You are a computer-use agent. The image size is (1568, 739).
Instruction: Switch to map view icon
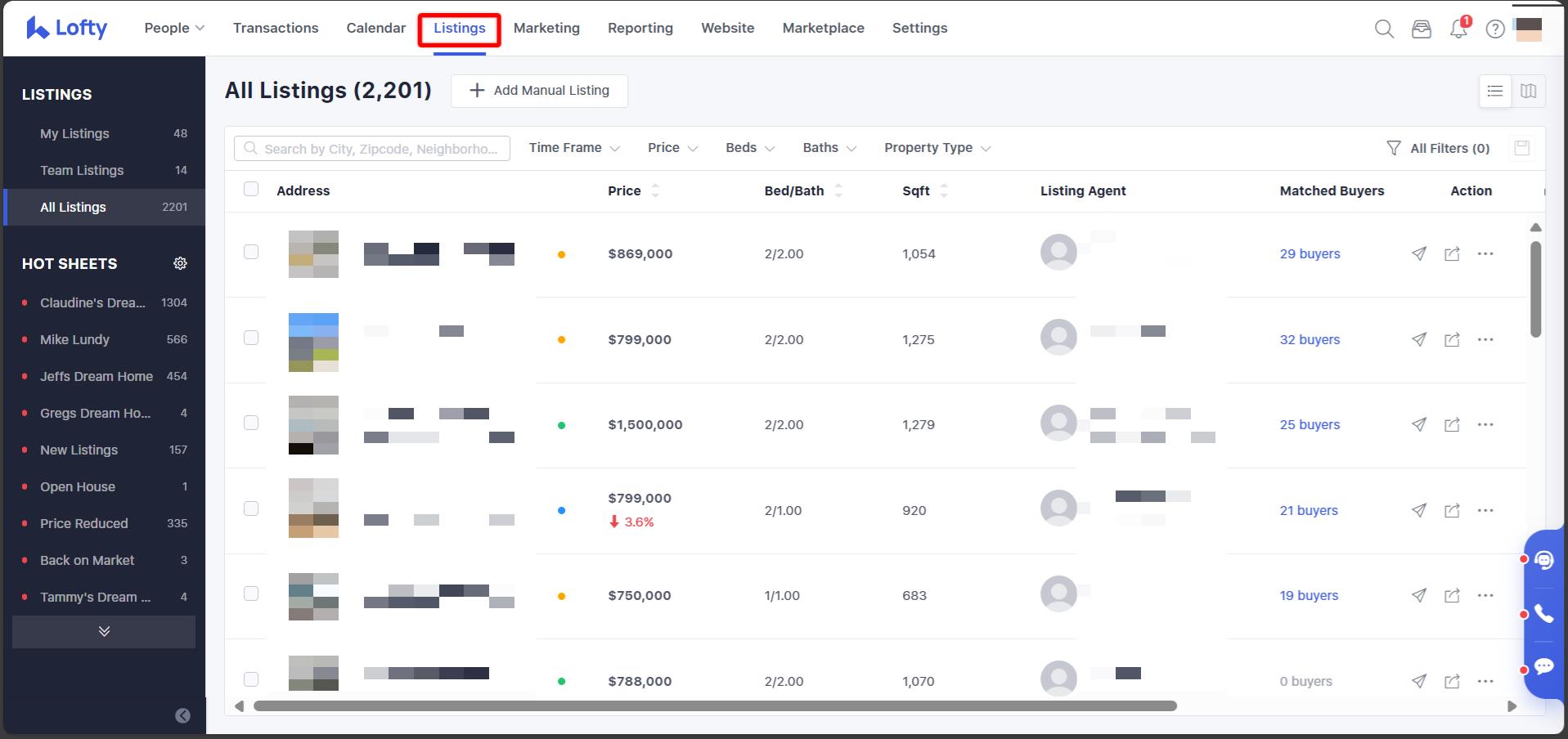pos(1528,91)
